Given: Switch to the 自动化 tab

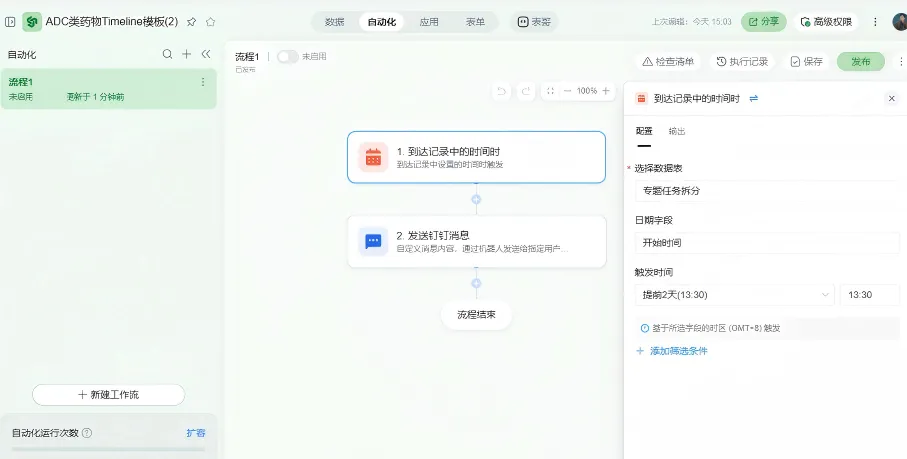Looking at the screenshot, I should [x=382, y=22].
